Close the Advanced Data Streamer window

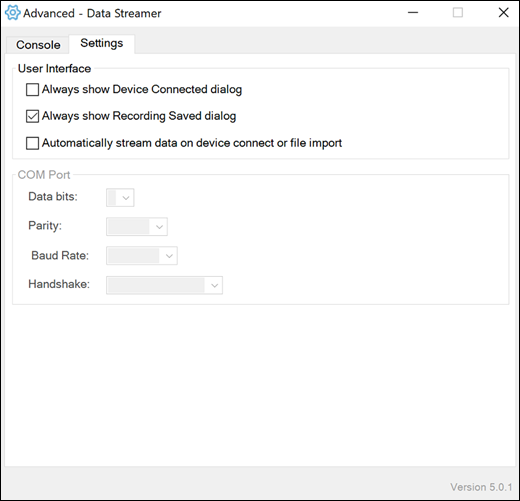(503, 13)
